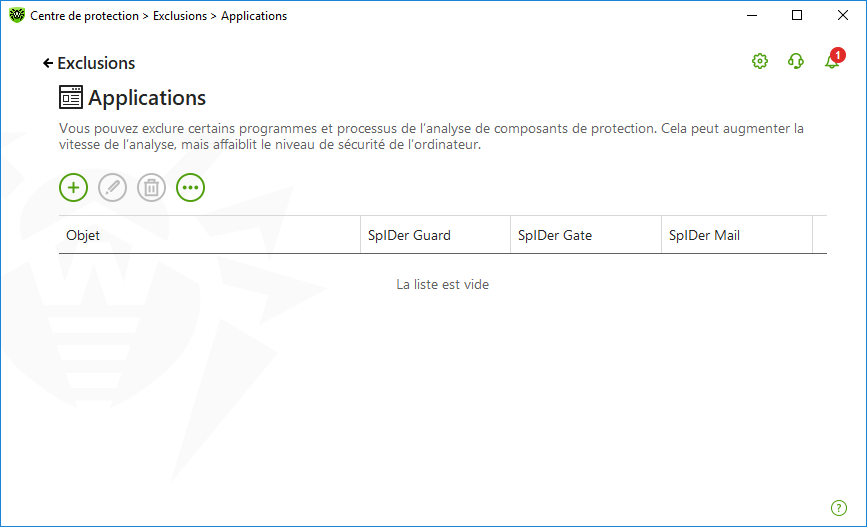Click the title bar breadcrumb 'Centre de protection > Exclusions > Applications'
Screen dimensions: 867x527
tap(159, 16)
